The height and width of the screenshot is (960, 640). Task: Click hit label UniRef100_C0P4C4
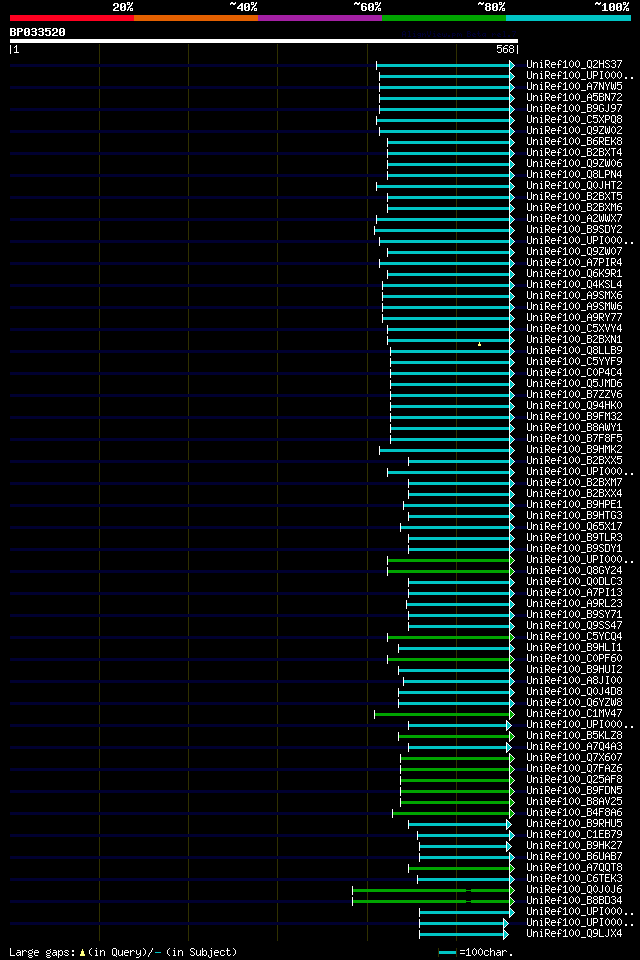tap(574, 373)
